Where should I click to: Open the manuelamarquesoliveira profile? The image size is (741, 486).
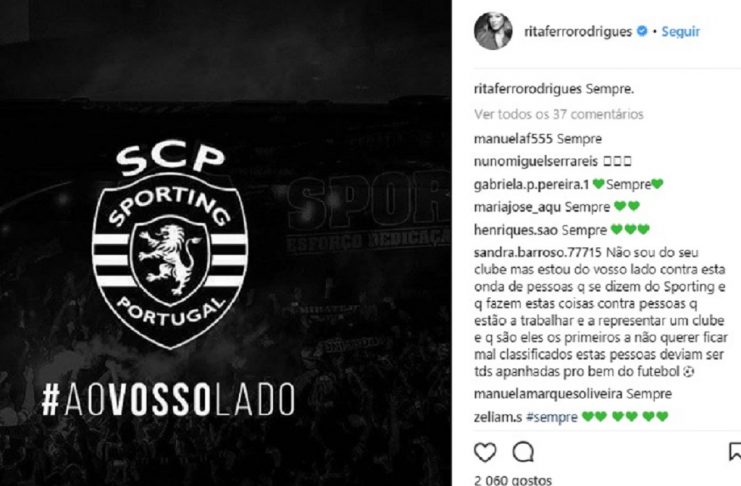(548, 393)
